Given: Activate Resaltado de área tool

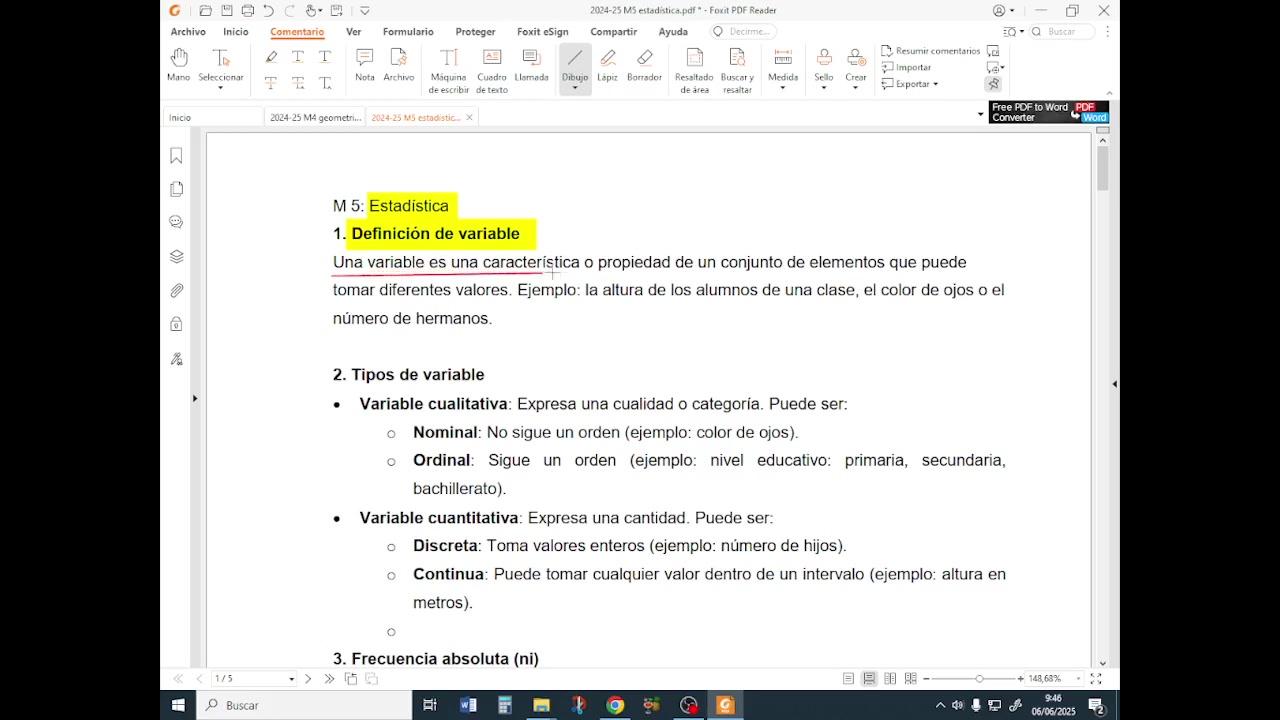Looking at the screenshot, I should click(694, 71).
